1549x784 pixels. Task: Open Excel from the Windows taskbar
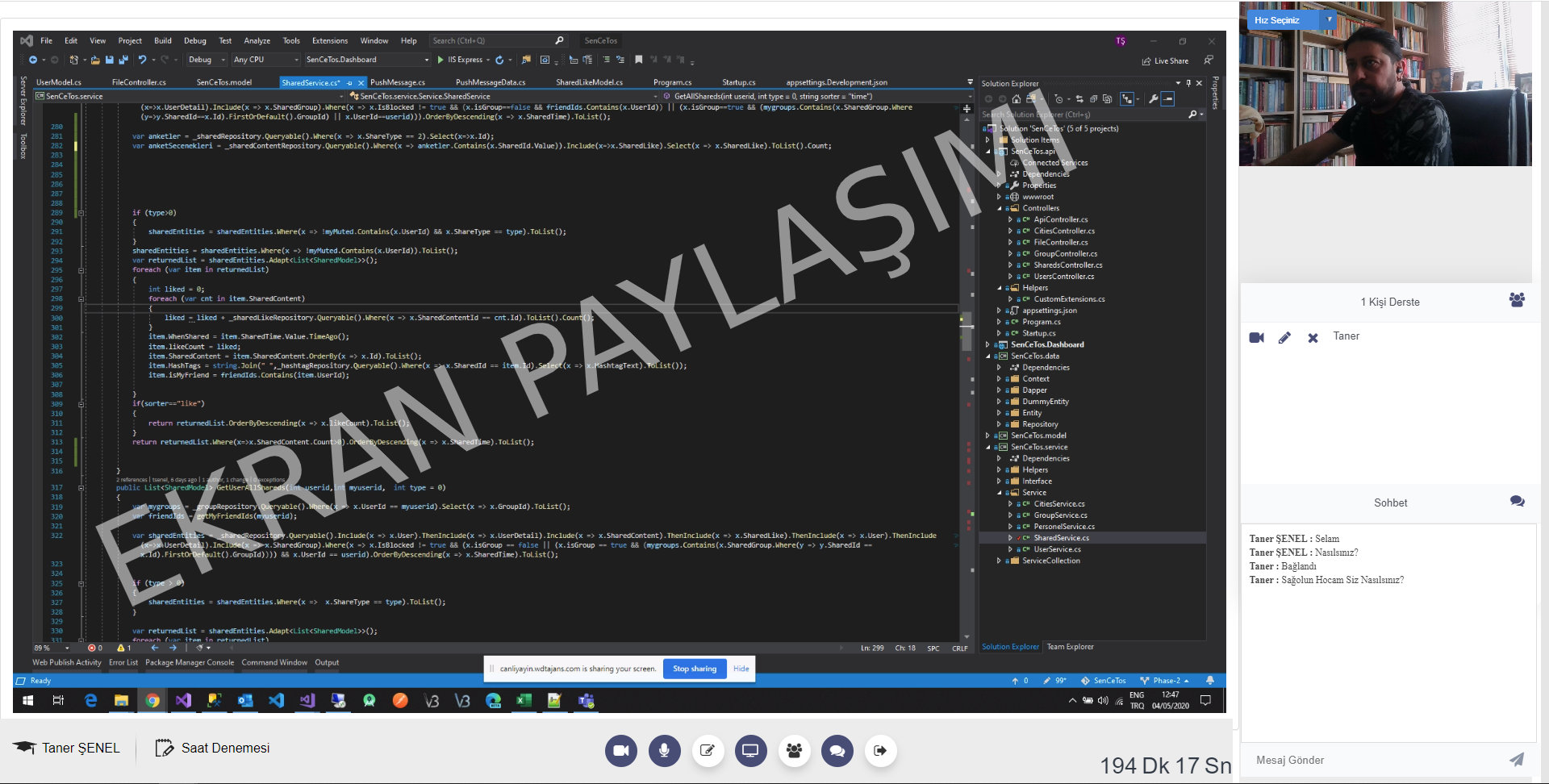pos(524,701)
